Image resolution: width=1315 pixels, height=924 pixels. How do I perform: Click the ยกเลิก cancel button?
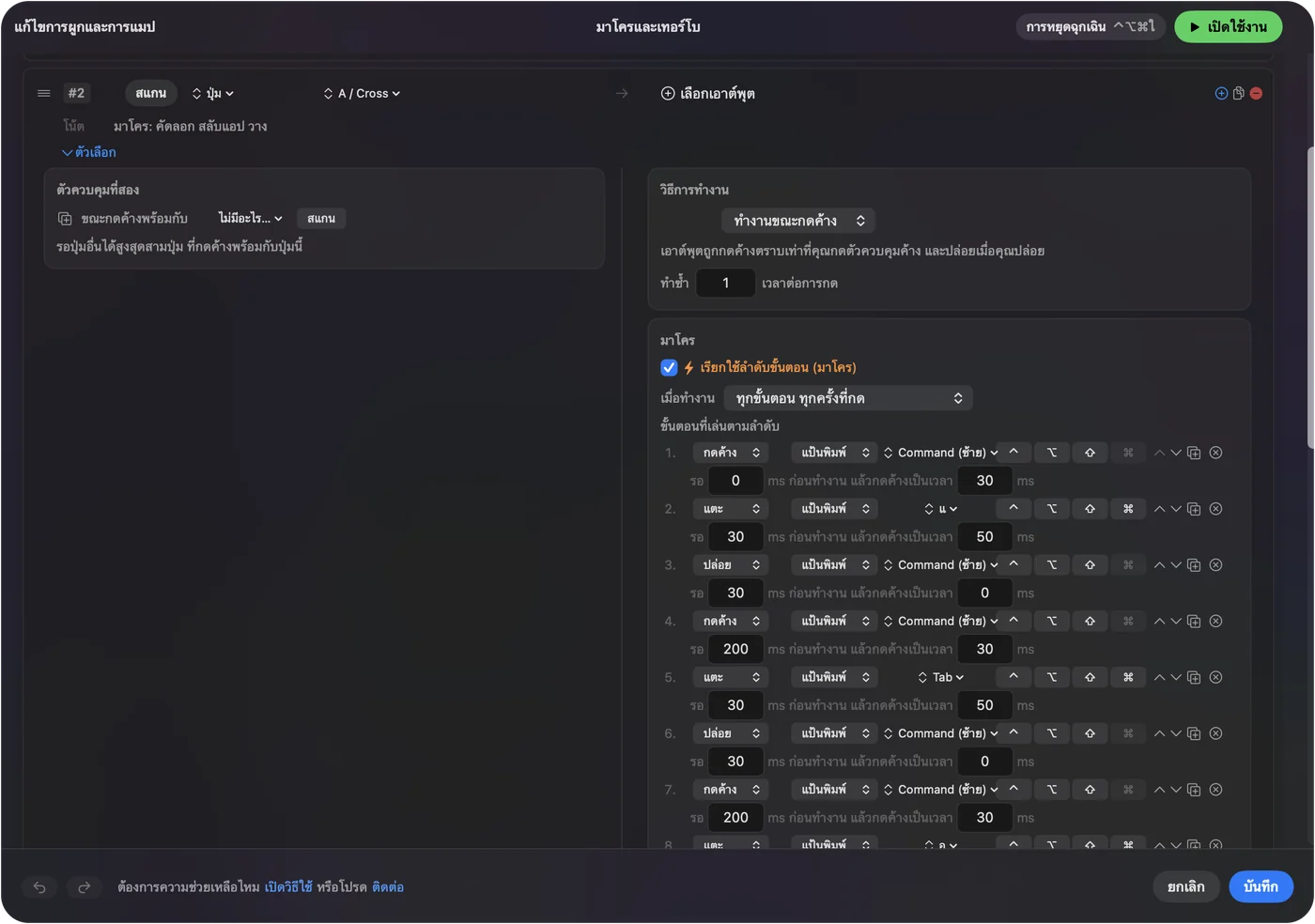1186,886
